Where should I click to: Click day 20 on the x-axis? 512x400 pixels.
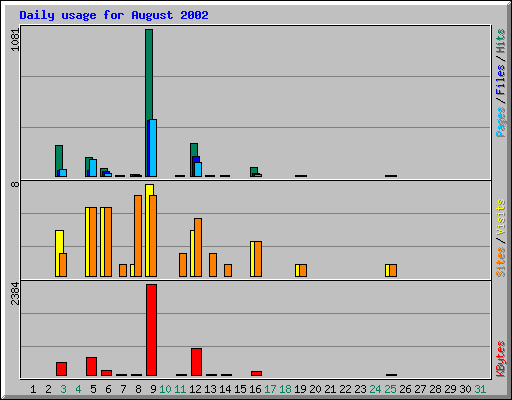click(x=315, y=389)
